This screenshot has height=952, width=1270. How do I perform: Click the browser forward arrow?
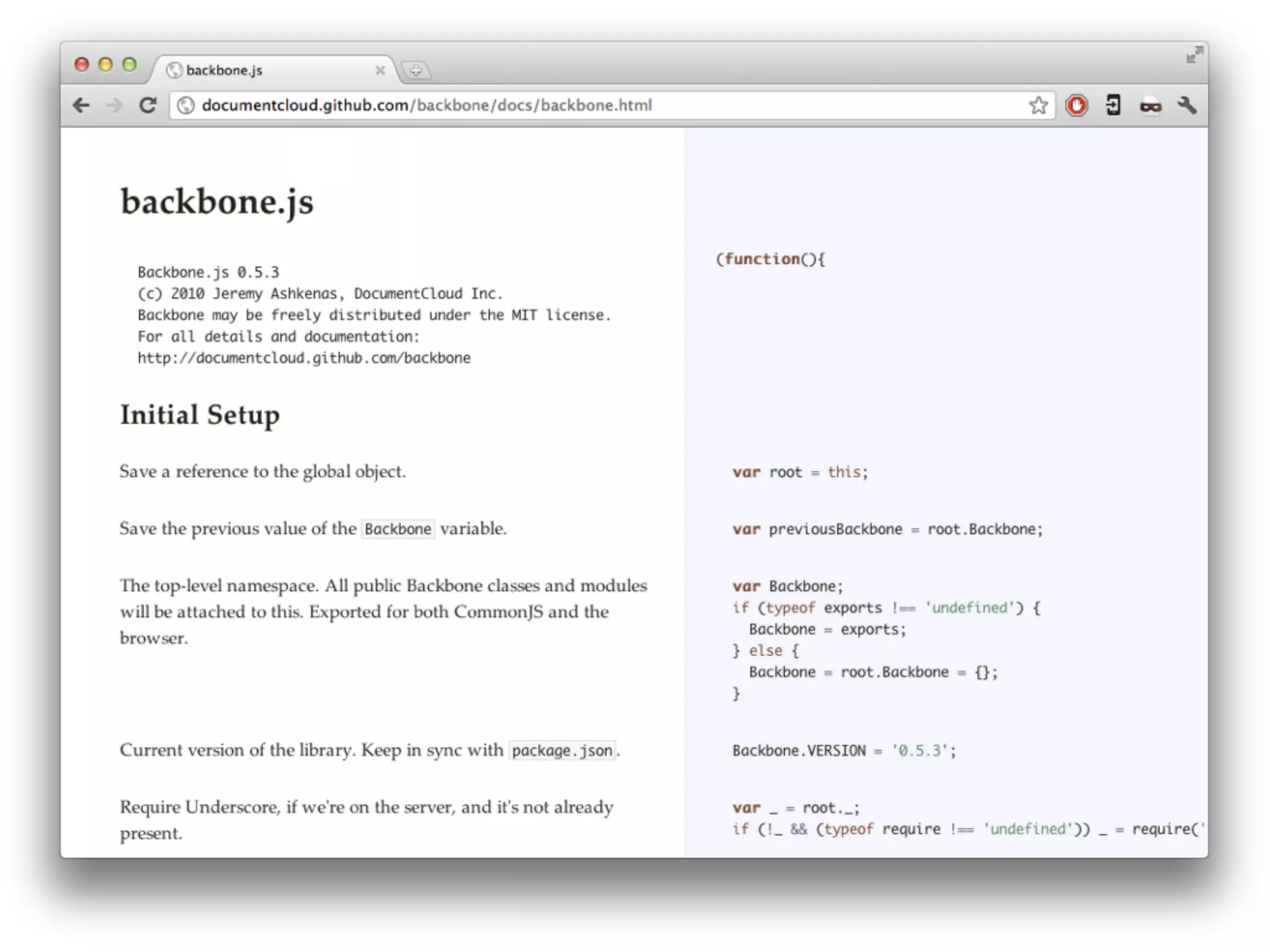pos(115,105)
